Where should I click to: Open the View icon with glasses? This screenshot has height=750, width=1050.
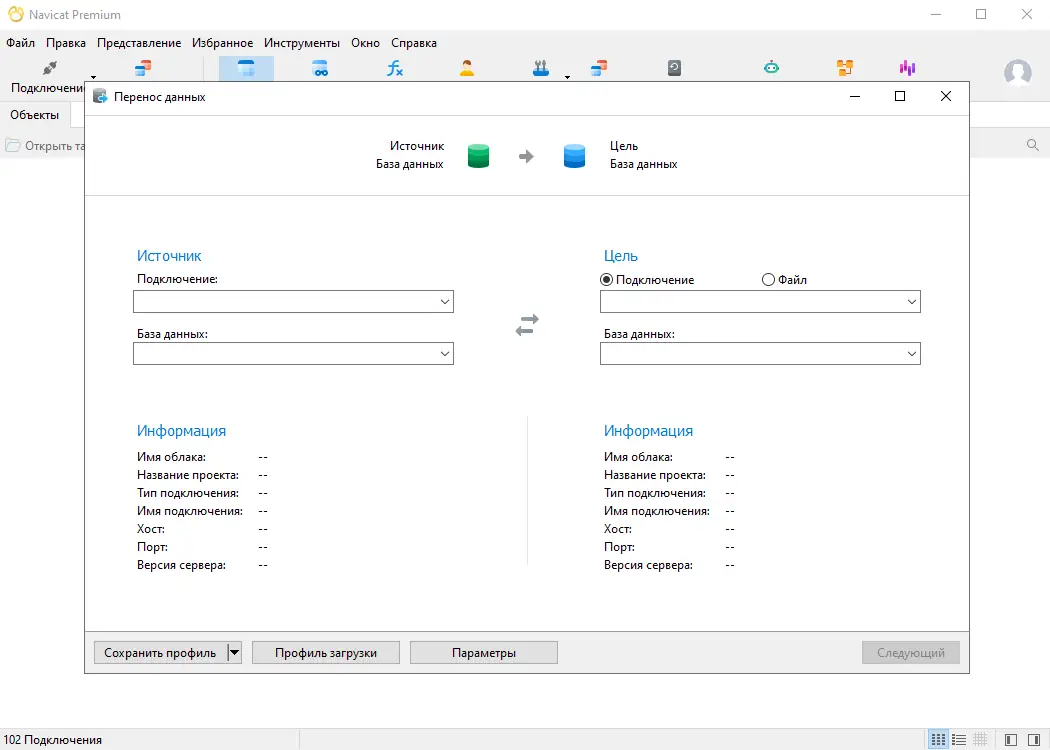click(320, 68)
